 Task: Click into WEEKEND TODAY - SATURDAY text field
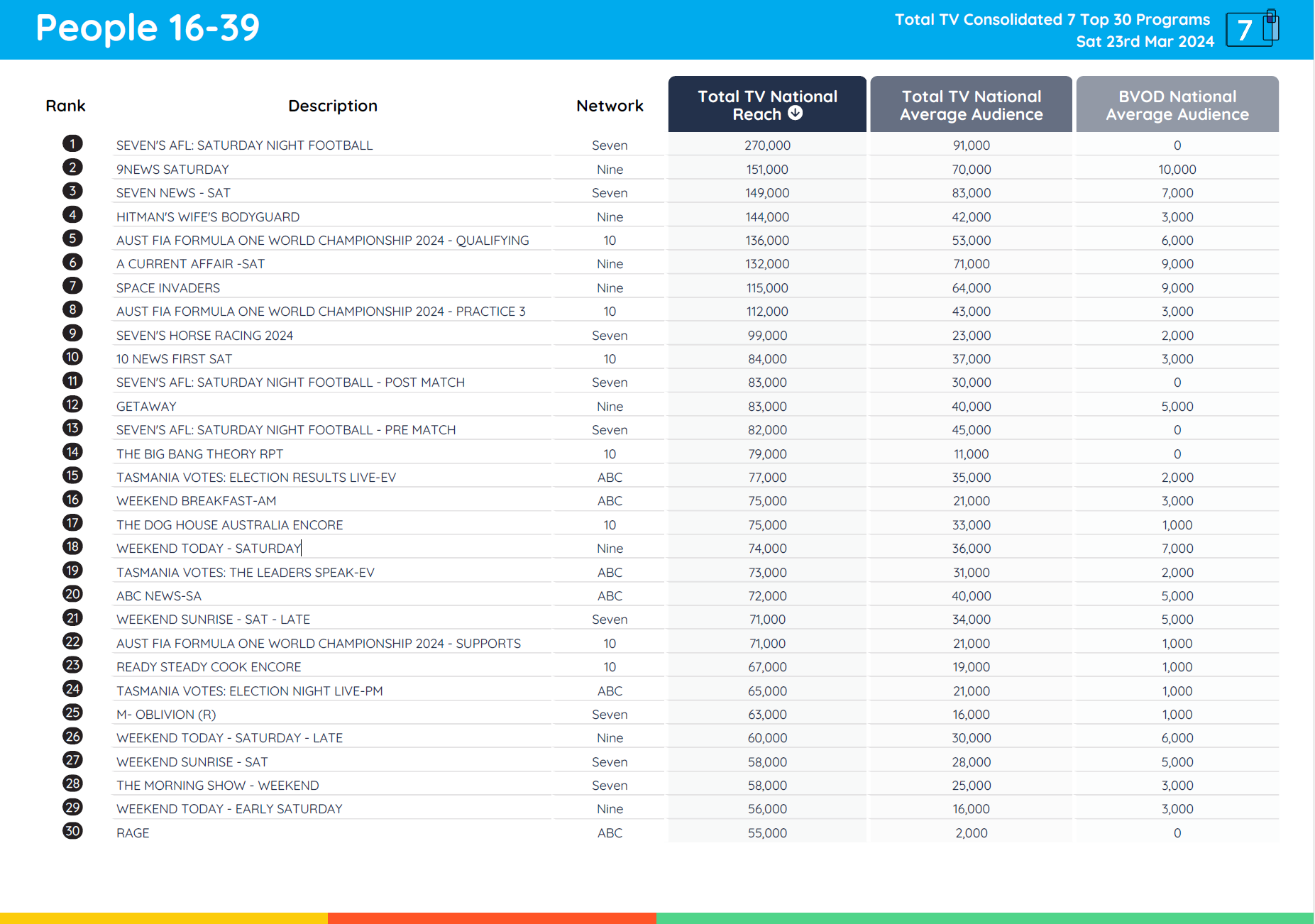(209, 549)
